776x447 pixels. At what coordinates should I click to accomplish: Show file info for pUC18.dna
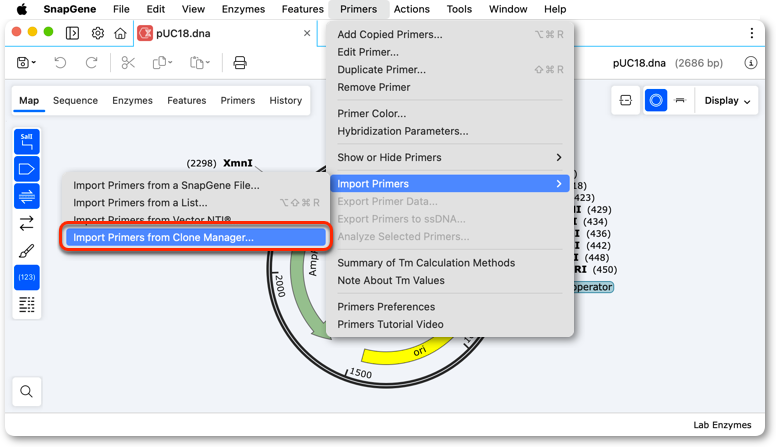(751, 63)
